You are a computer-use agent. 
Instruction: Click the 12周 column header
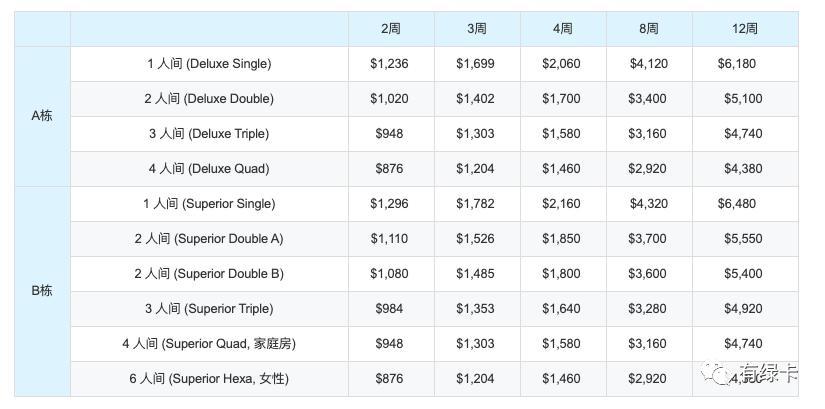[745, 29]
